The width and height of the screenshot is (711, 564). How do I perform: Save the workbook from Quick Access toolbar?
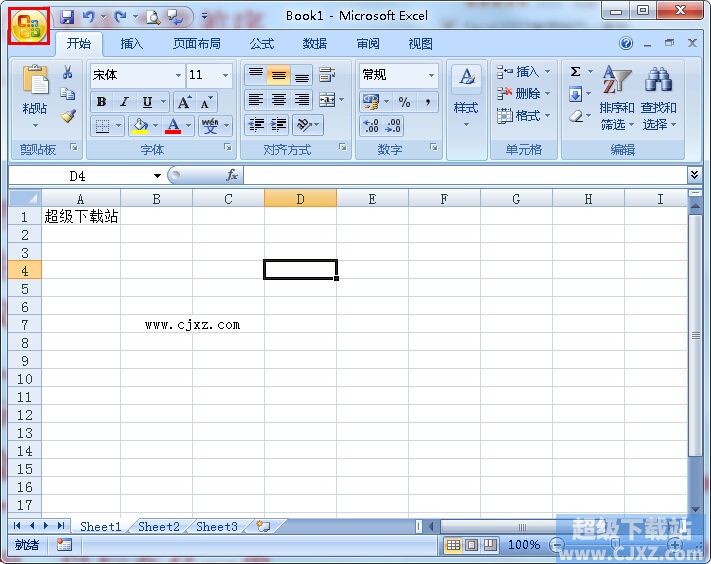click(67, 17)
